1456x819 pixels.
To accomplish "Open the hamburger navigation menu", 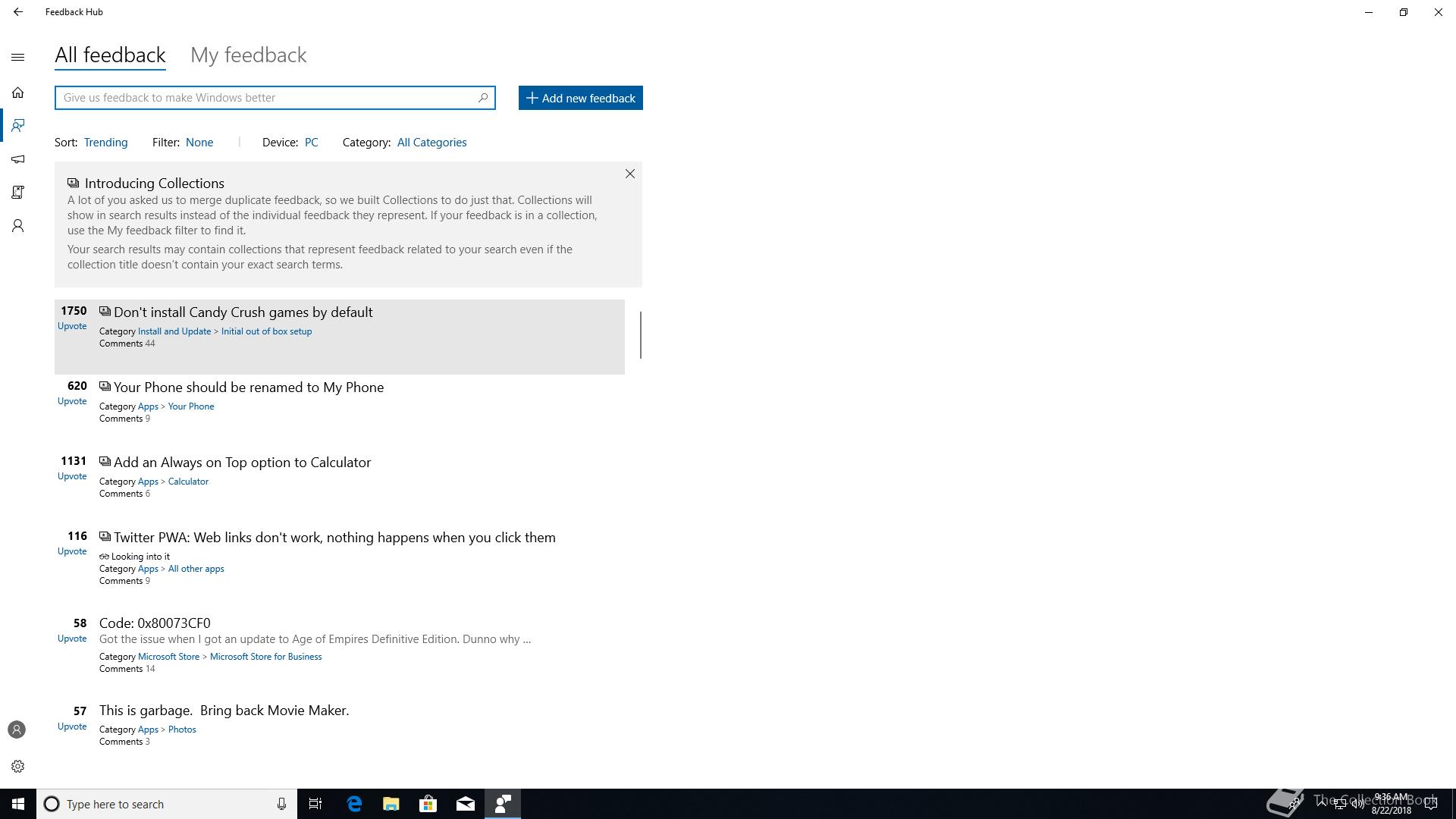I will point(18,57).
